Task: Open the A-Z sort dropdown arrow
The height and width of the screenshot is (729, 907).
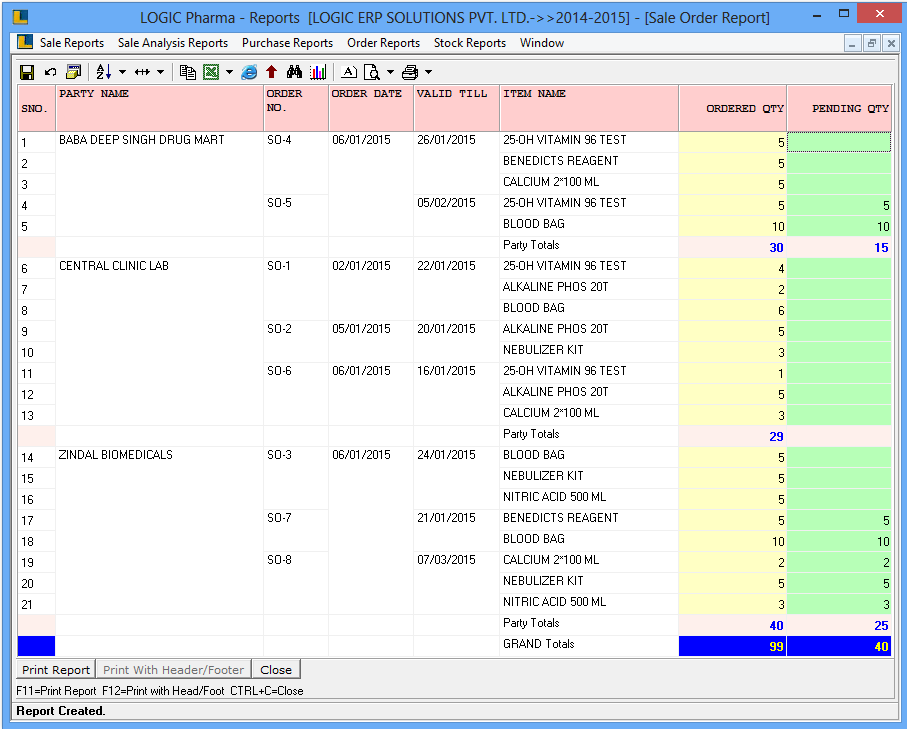Action: pyautogui.click(x=123, y=72)
